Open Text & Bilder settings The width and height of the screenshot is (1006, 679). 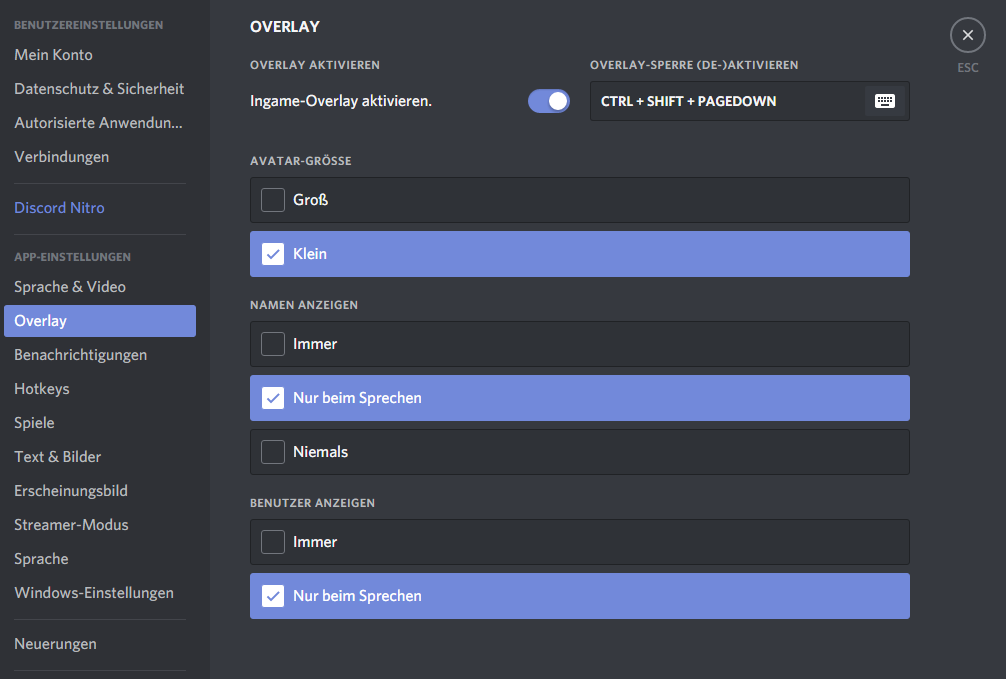pos(99,457)
